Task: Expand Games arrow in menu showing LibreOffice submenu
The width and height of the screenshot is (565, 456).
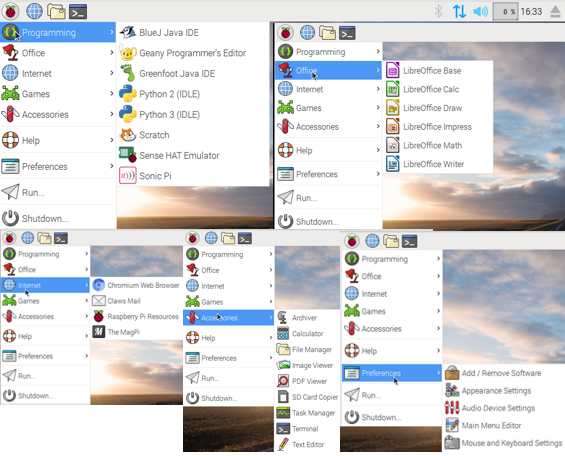Action: tap(378, 108)
